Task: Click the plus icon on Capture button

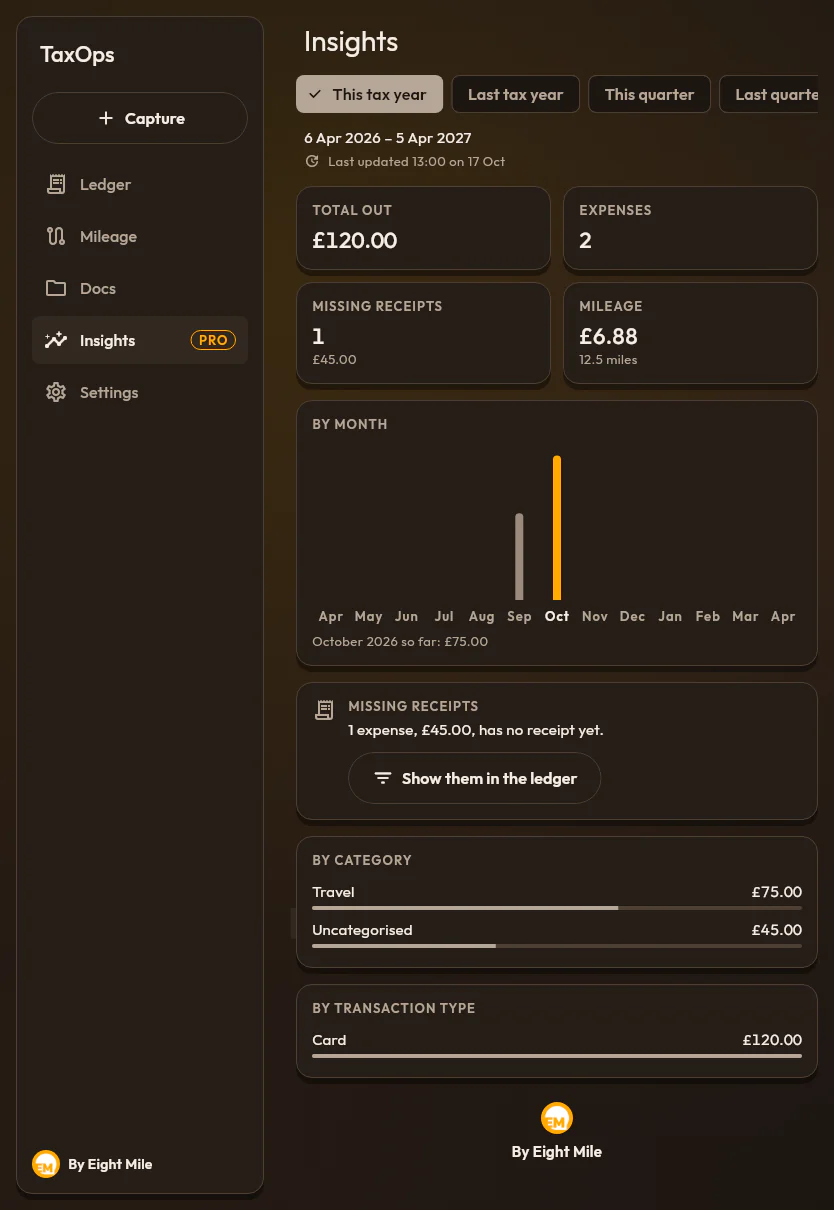Action: tap(106, 118)
